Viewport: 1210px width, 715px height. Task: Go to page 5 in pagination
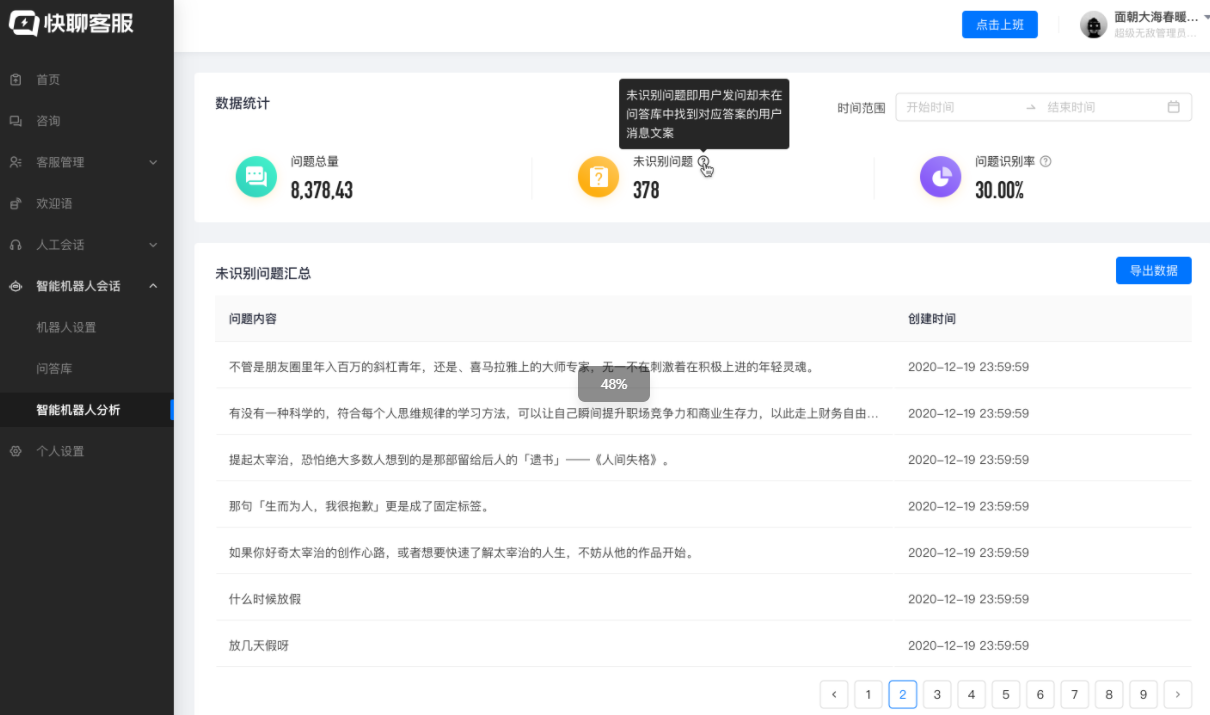[x=1005, y=694]
